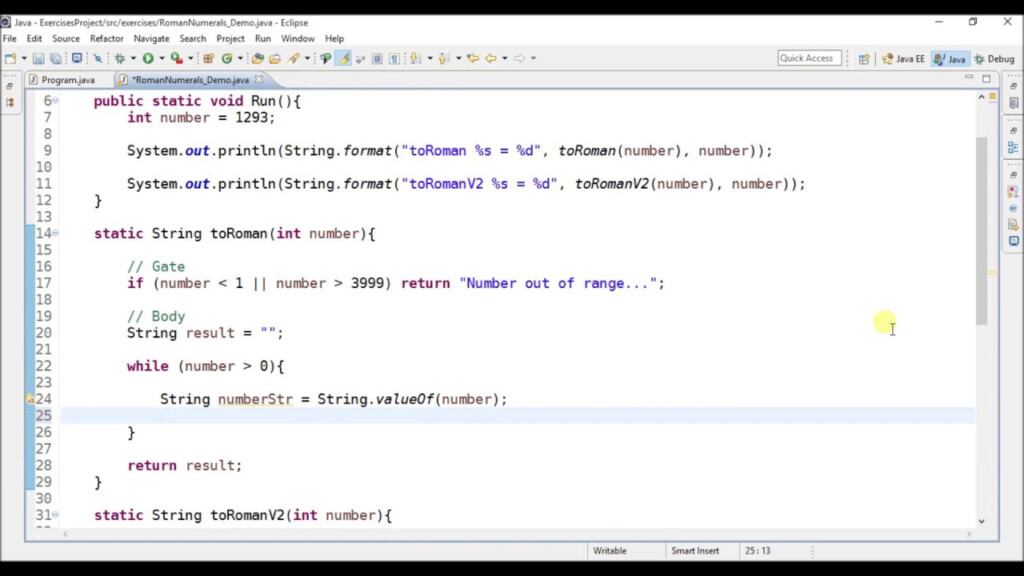Screen dimensions: 1024x576
Task: Open the File menu
Action: point(10,39)
